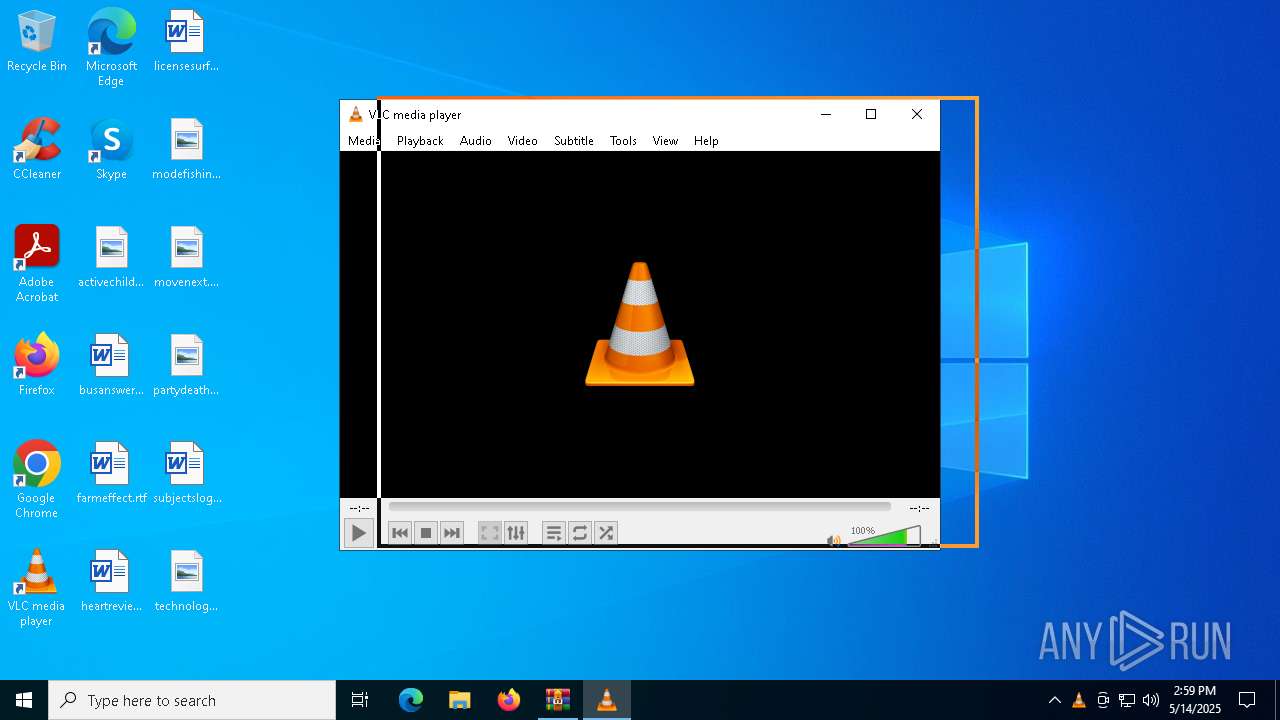The height and width of the screenshot is (720, 1280).
Task: Click the elapsed time label in VLC
Action: tap(359, 508)
